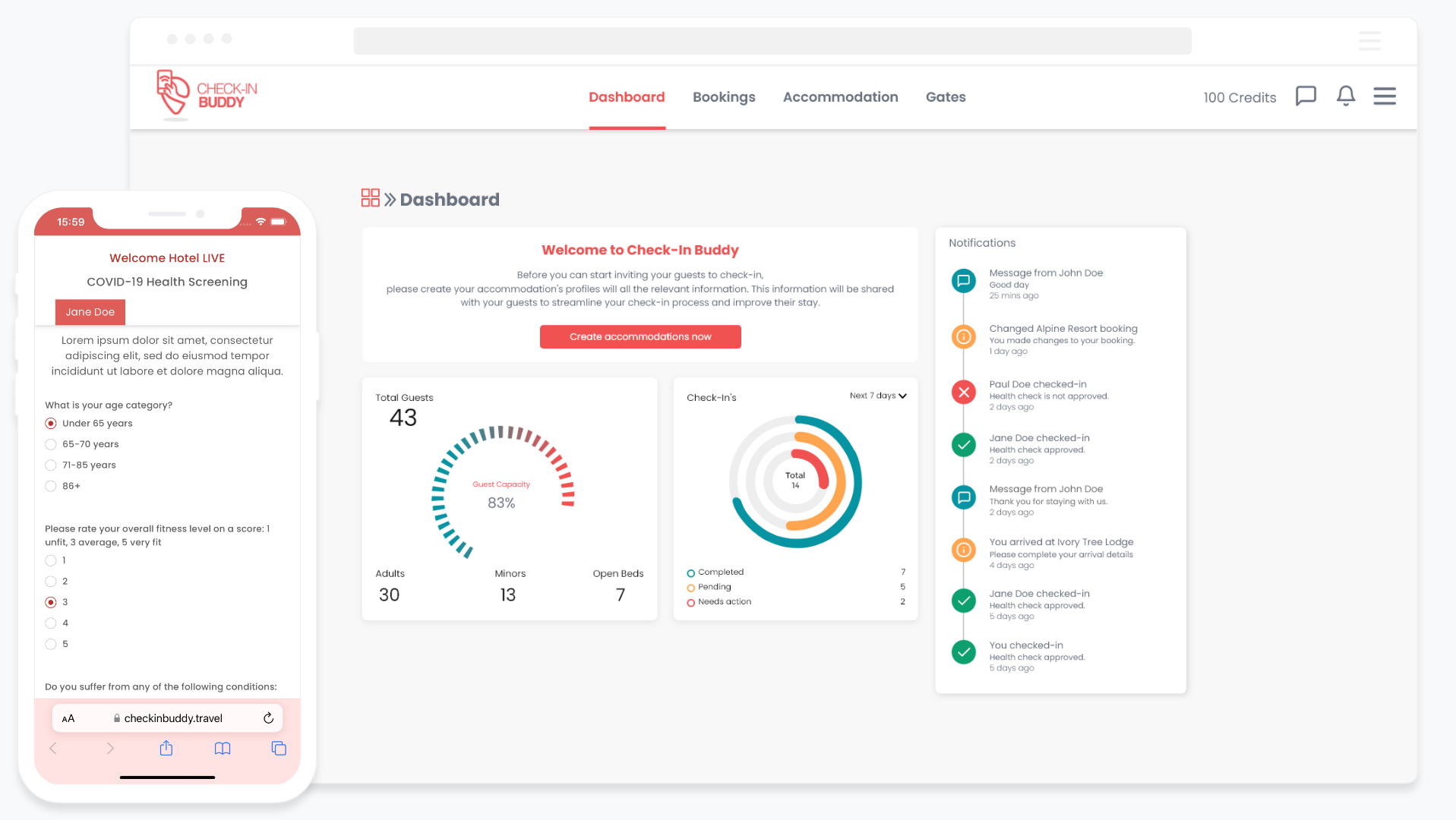
Task: Click the Guest Capacity 83% gauge
Action: point(502,494)
